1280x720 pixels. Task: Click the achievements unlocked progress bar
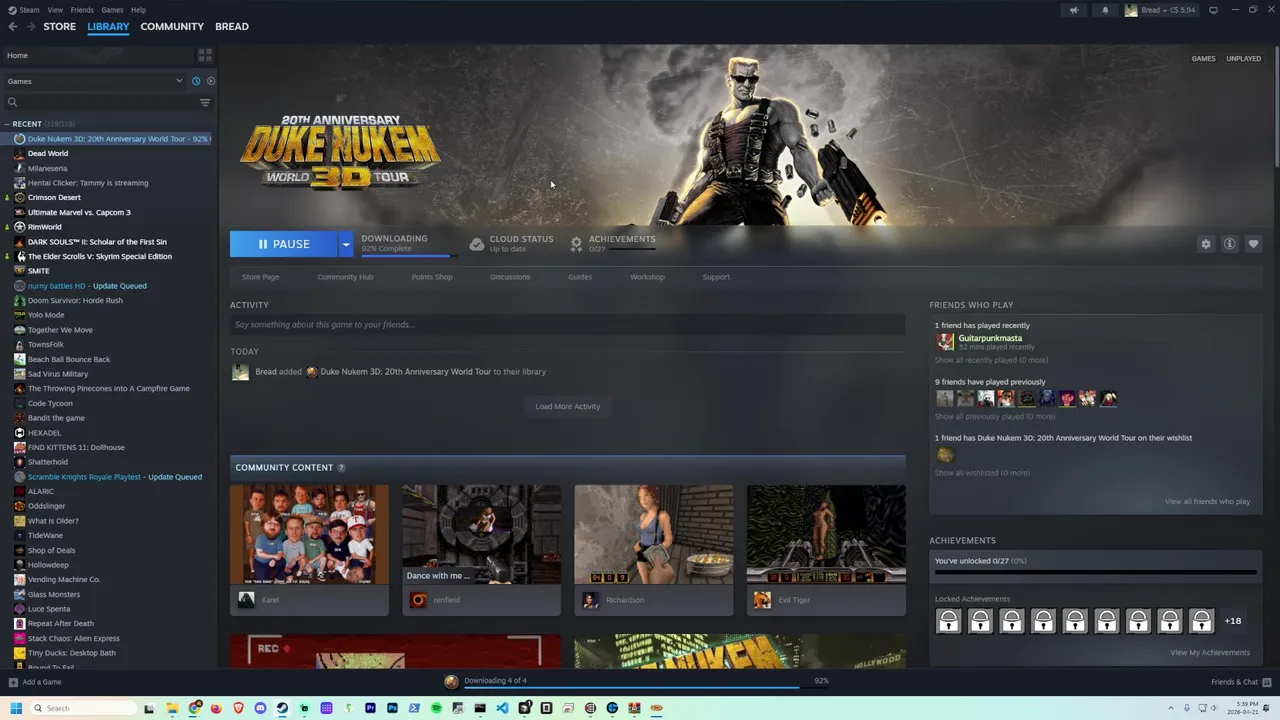1095,573
